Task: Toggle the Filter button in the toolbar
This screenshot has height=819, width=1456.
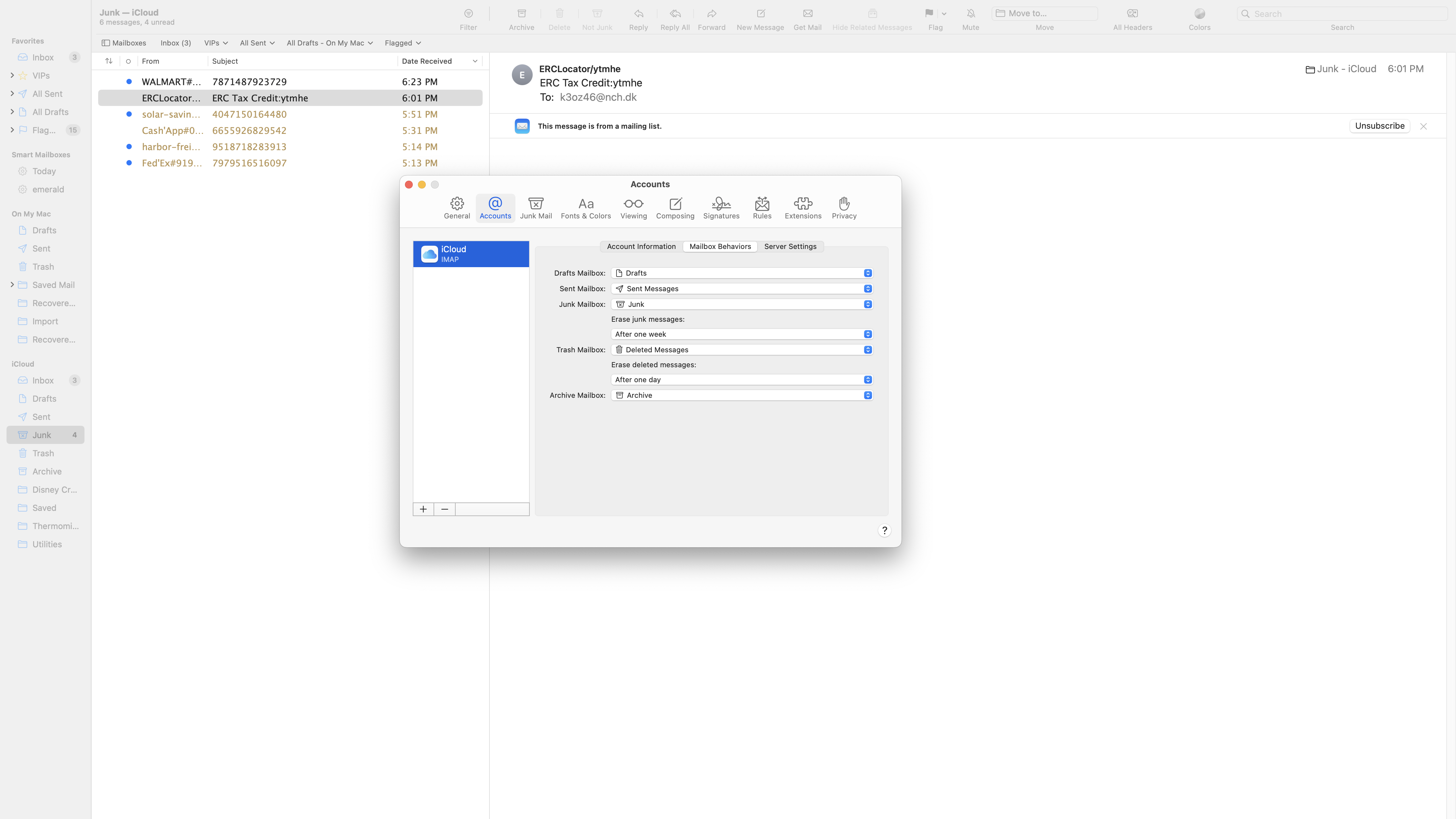Action: 468,14
